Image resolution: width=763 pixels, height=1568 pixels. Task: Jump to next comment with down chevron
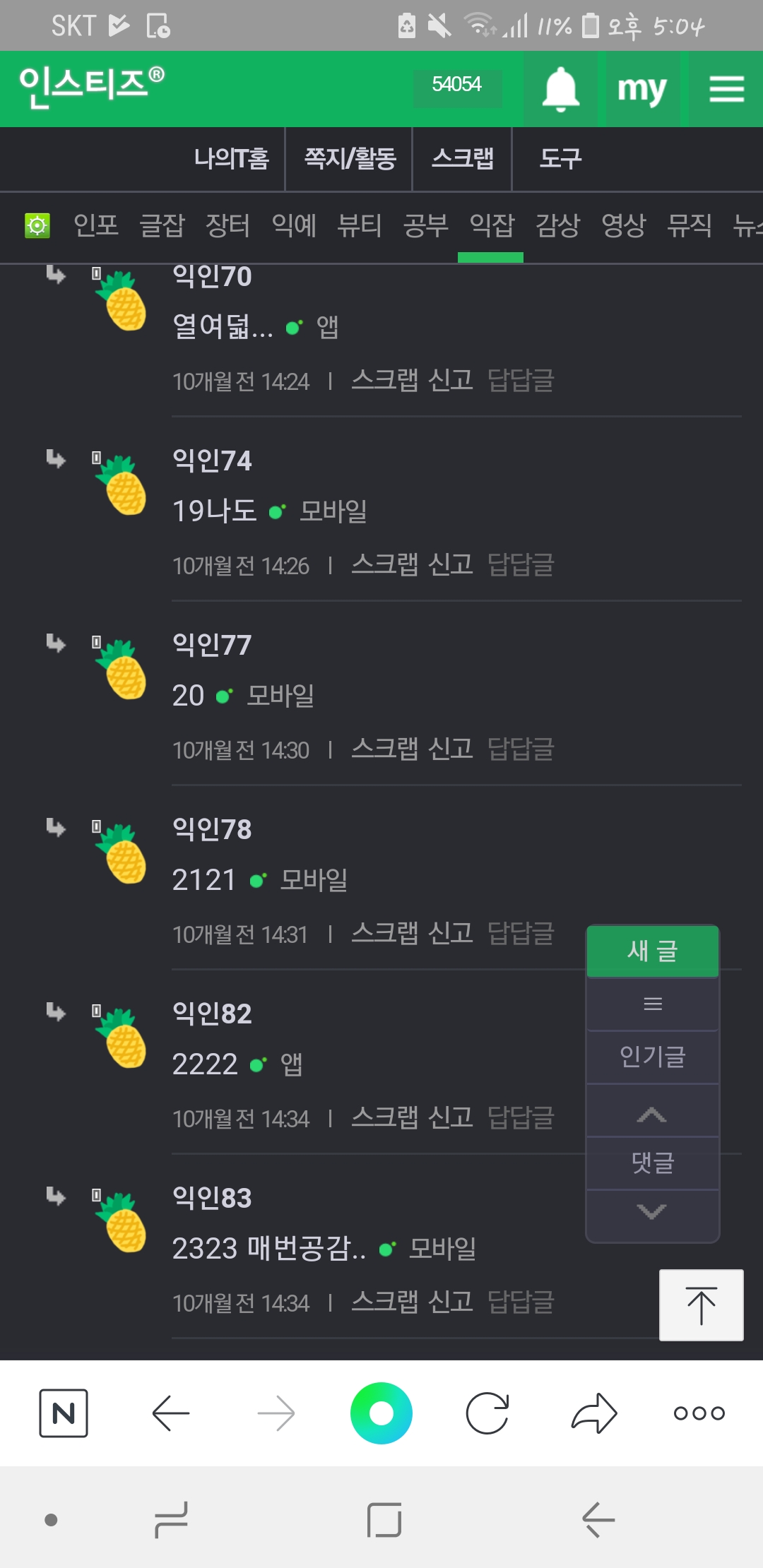(652, 1212)
